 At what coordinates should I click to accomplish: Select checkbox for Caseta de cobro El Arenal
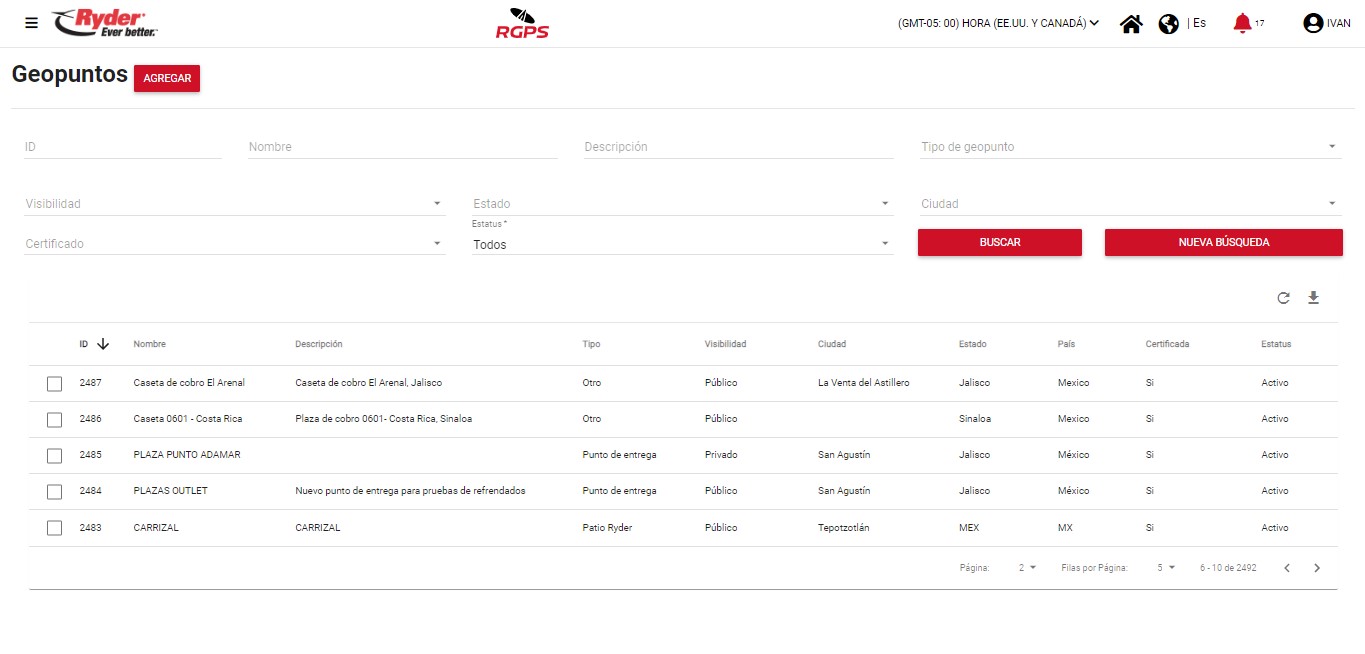point(55,384)
